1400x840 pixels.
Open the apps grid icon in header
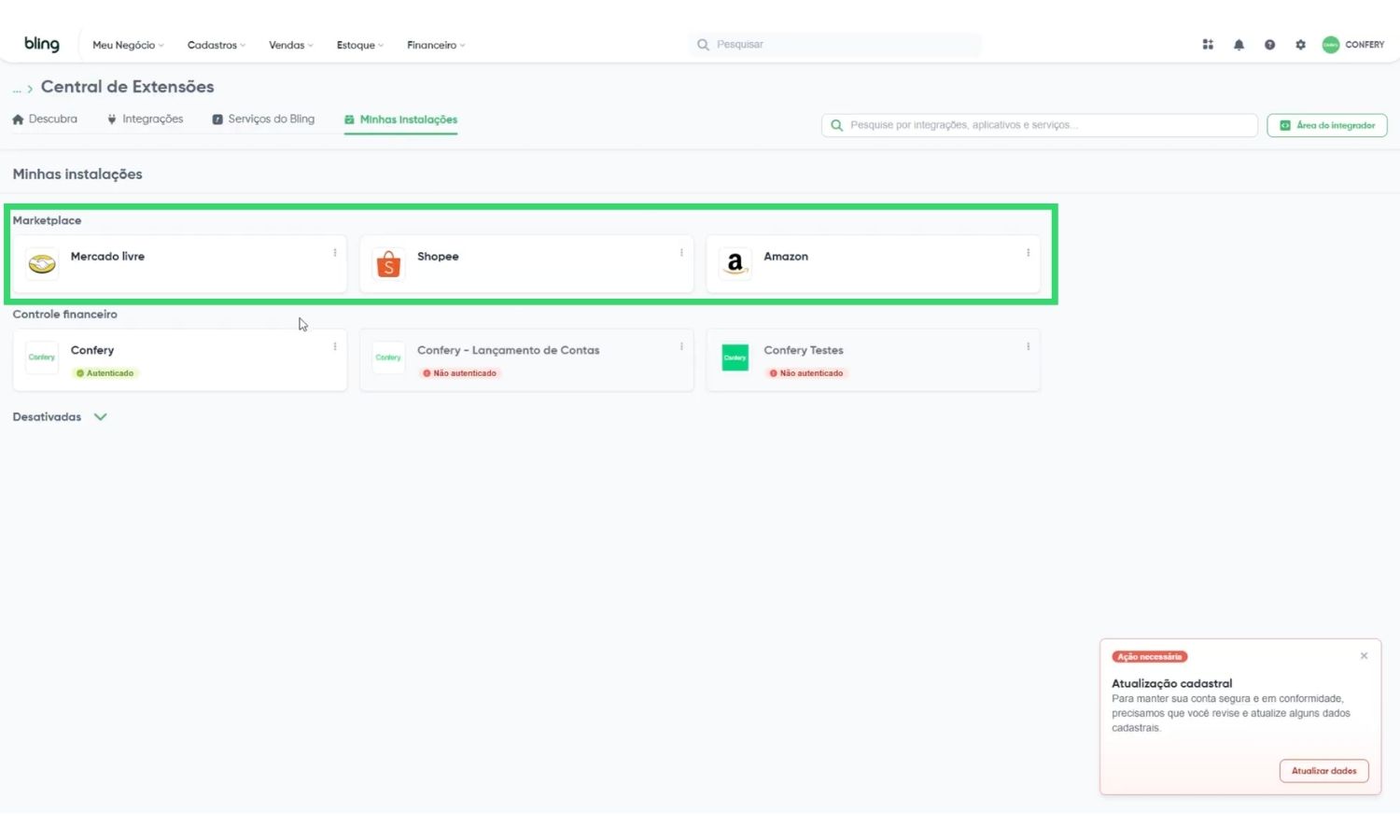tap(1208, 45)
